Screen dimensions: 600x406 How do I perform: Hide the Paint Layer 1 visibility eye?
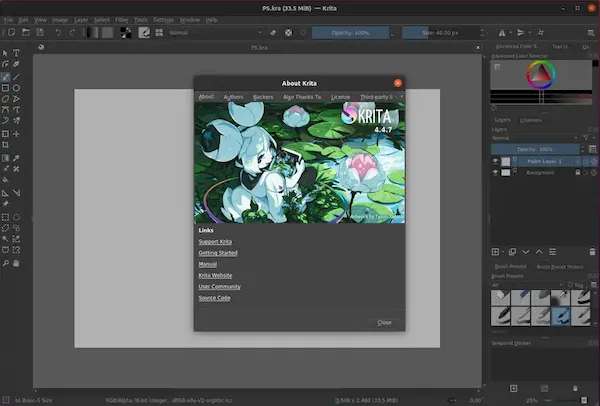click(495, 161)
